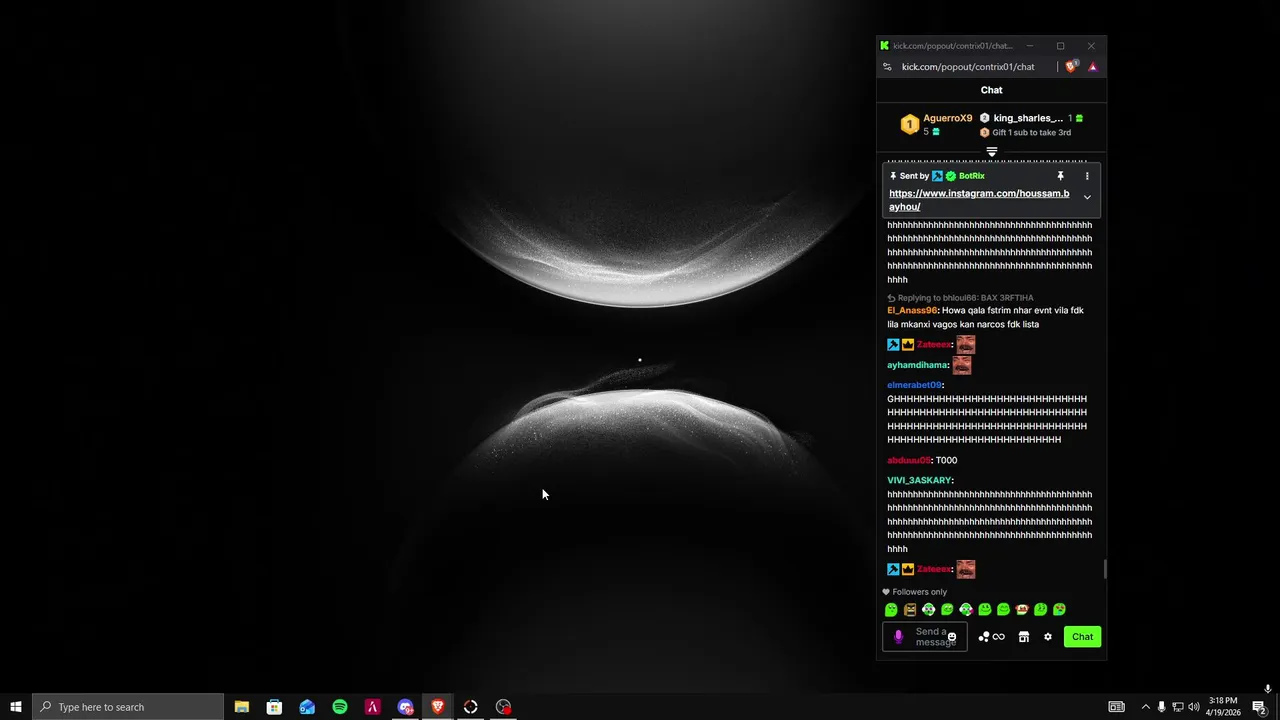The image size is (1280, 720).
Task: Click the taskbar 'Type here to search' box
Action: click(x=128, y=707)
